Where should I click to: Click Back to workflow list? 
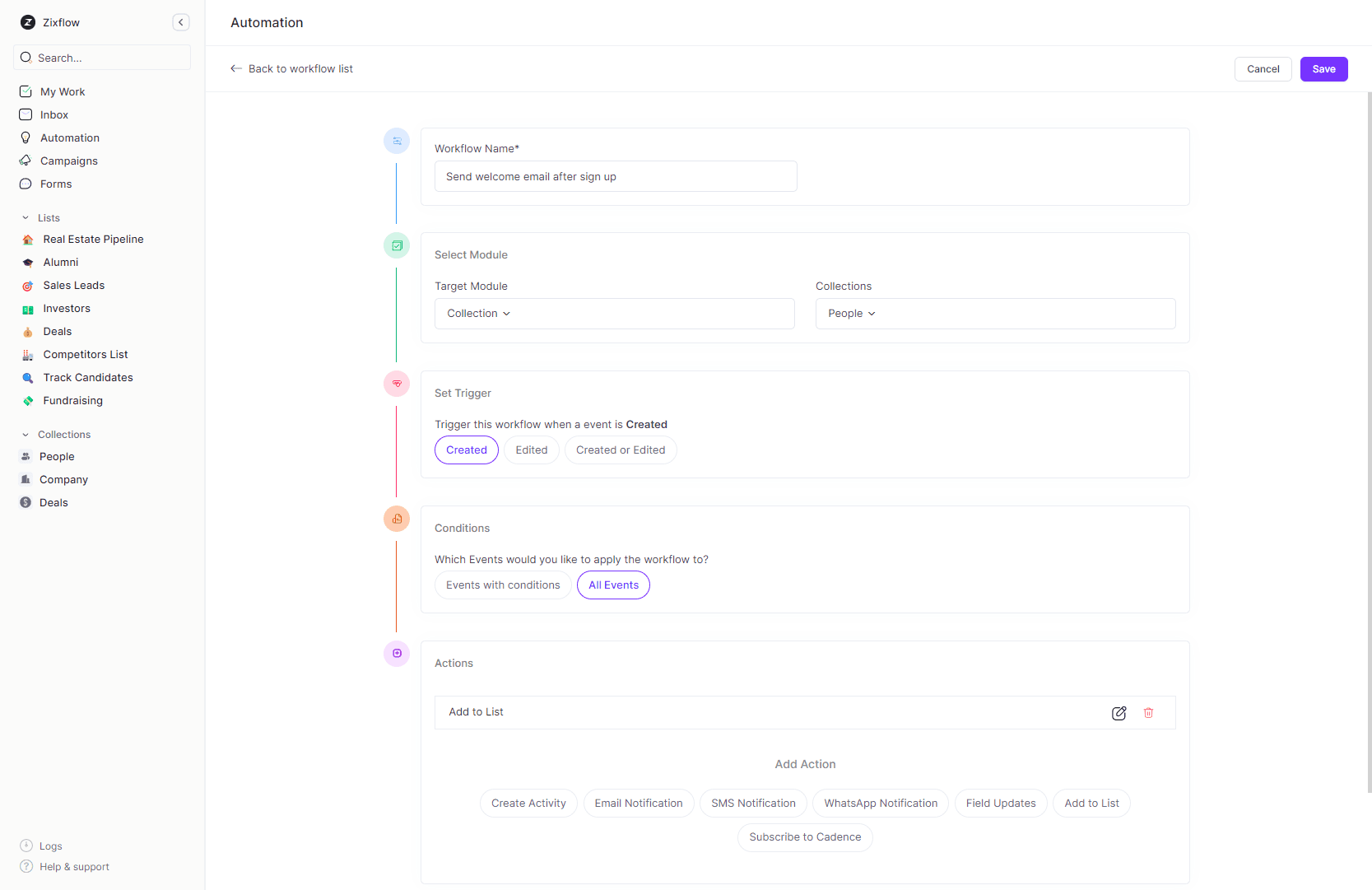292,68
